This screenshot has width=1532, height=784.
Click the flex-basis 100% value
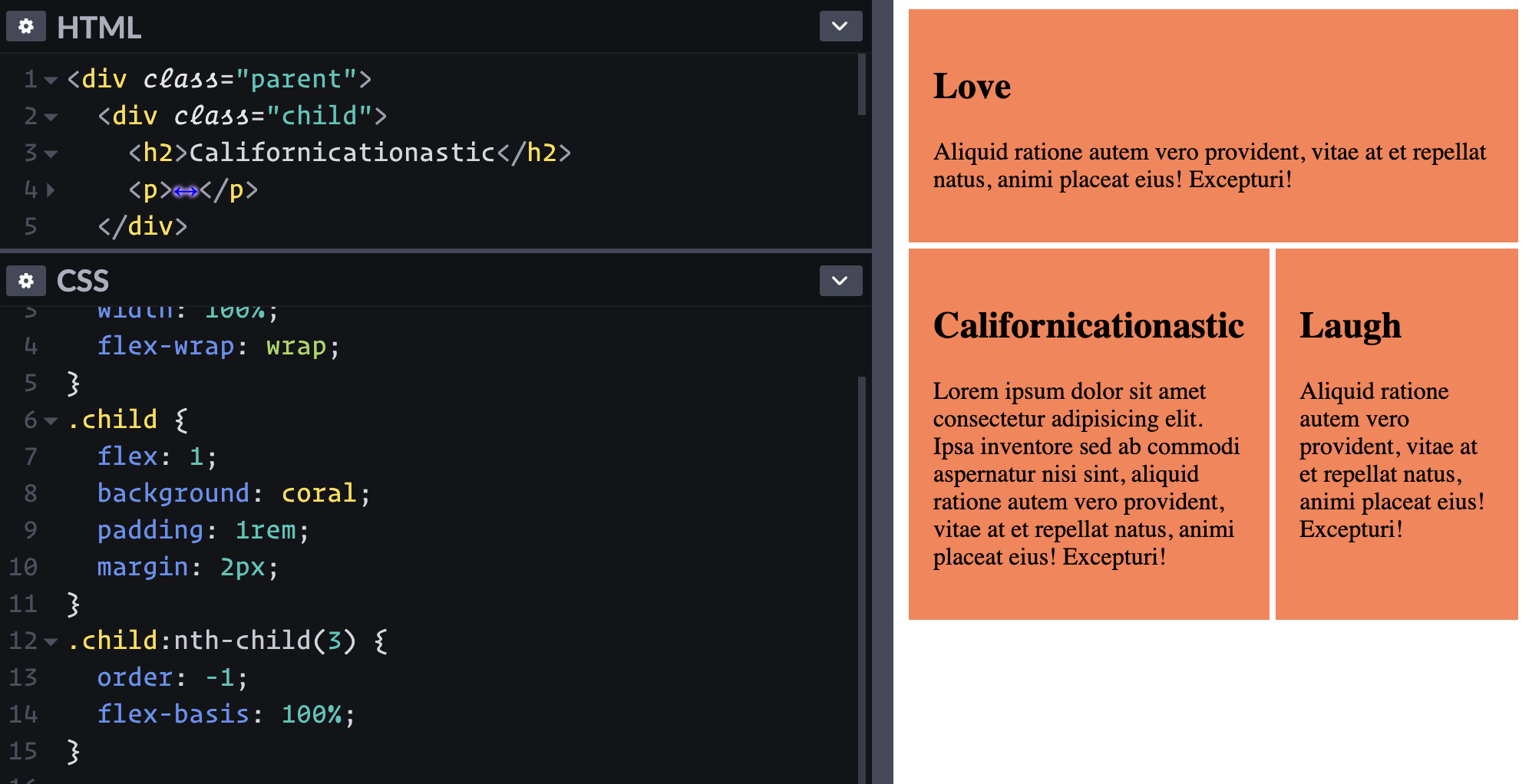(312, 714)
